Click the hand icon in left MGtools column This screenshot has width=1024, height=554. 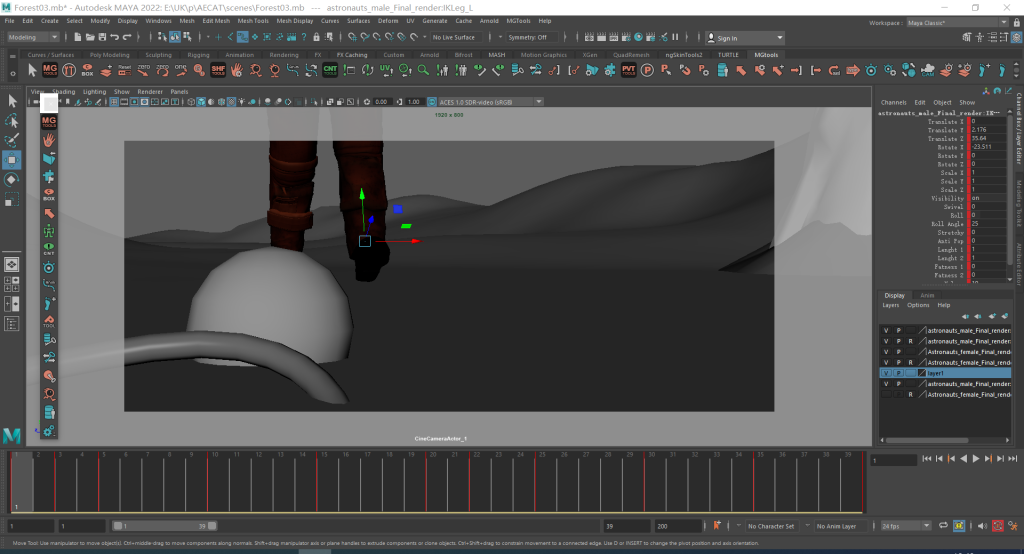coord(49,140)
